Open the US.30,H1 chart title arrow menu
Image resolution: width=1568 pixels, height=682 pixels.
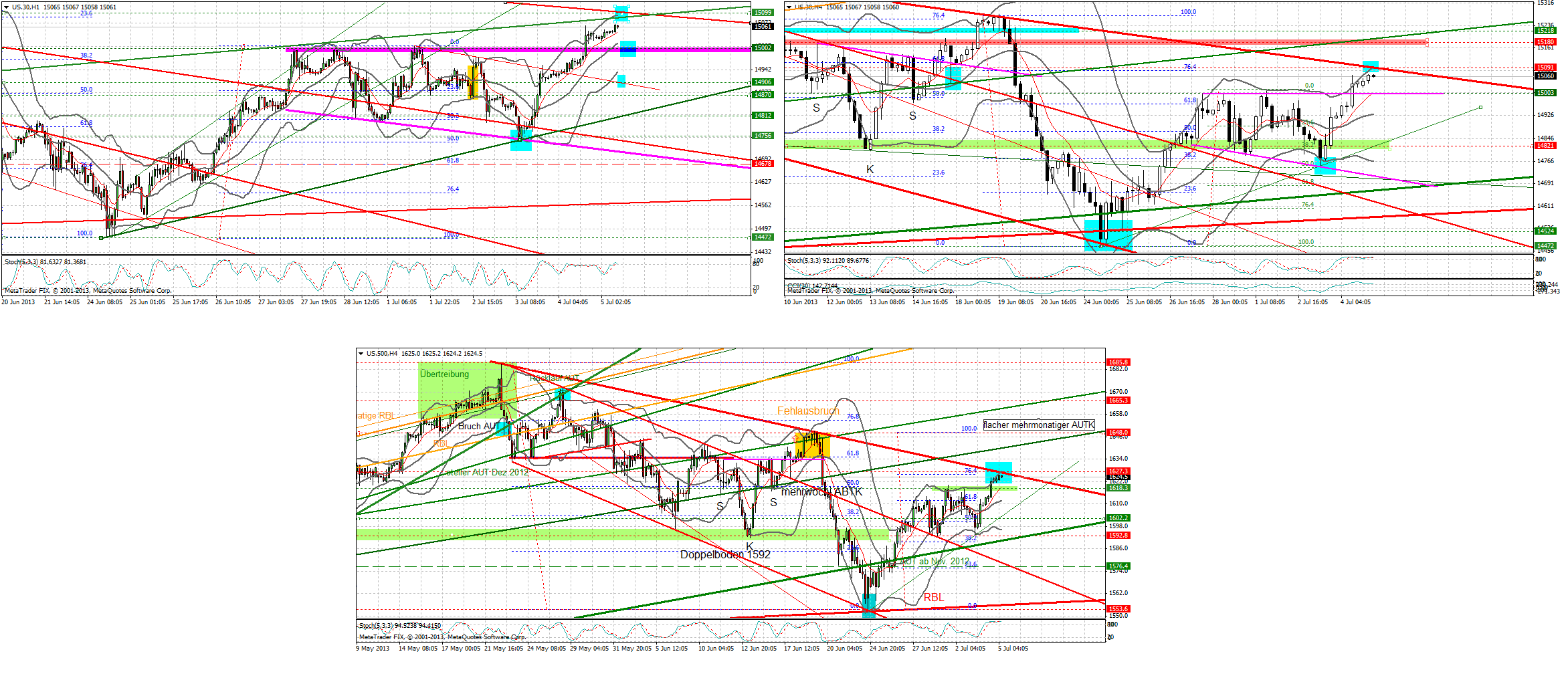[7, 7]
